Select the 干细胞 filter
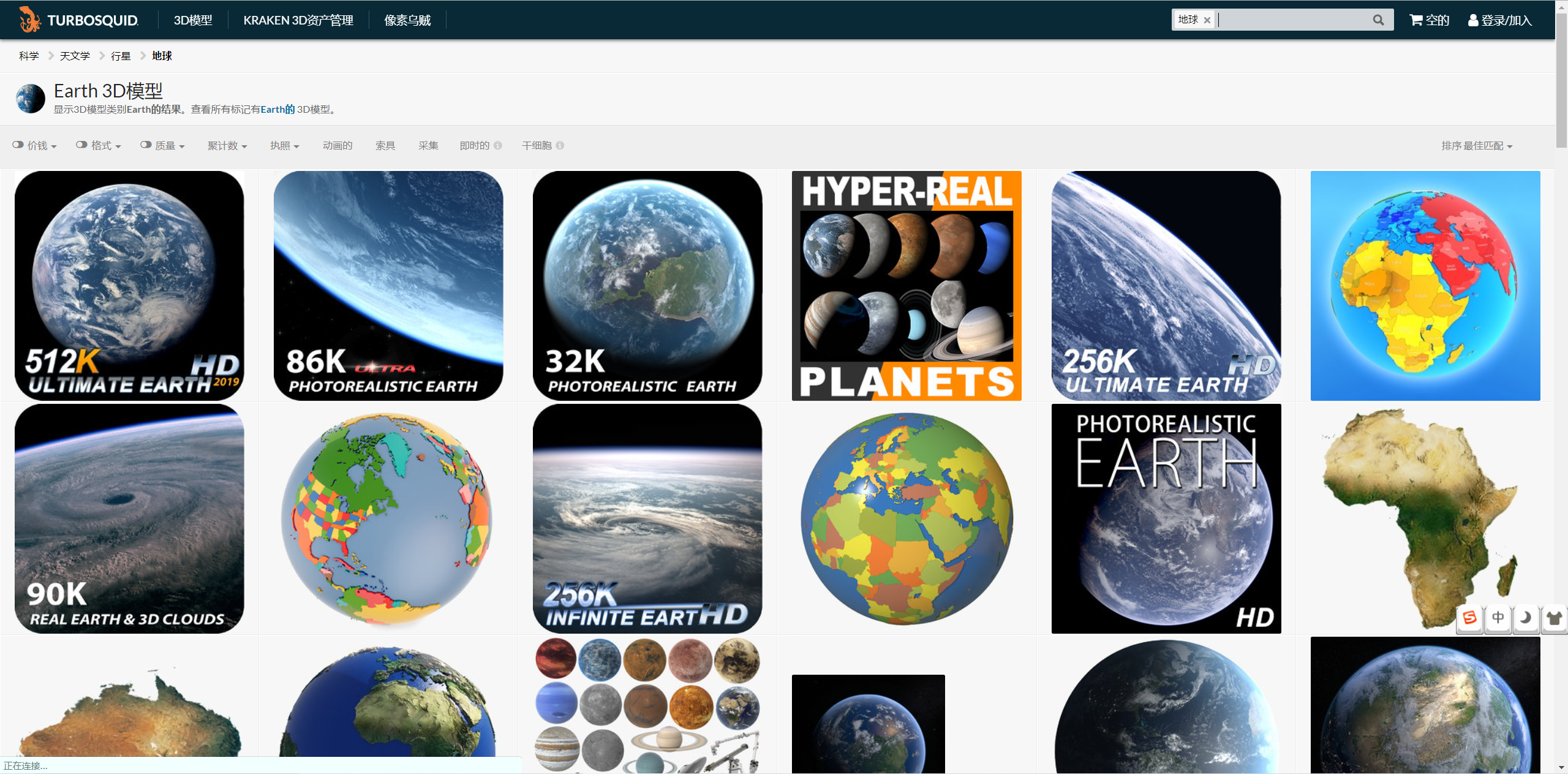 click(537, 145)
